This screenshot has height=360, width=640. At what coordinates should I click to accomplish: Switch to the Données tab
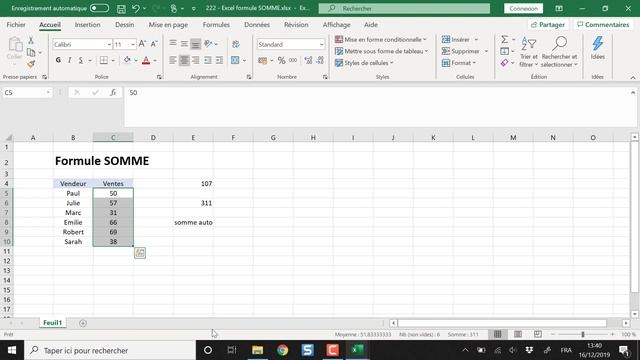click(x=257, y=24)
